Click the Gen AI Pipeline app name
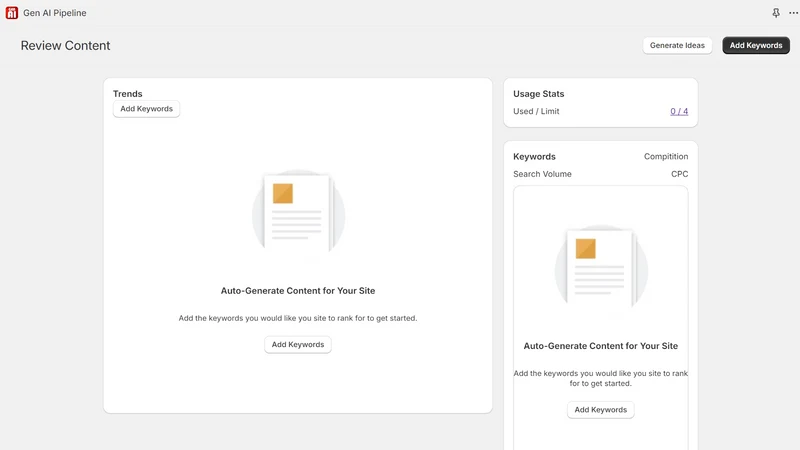This screenshot has height=450, width=800. (55, 13)
